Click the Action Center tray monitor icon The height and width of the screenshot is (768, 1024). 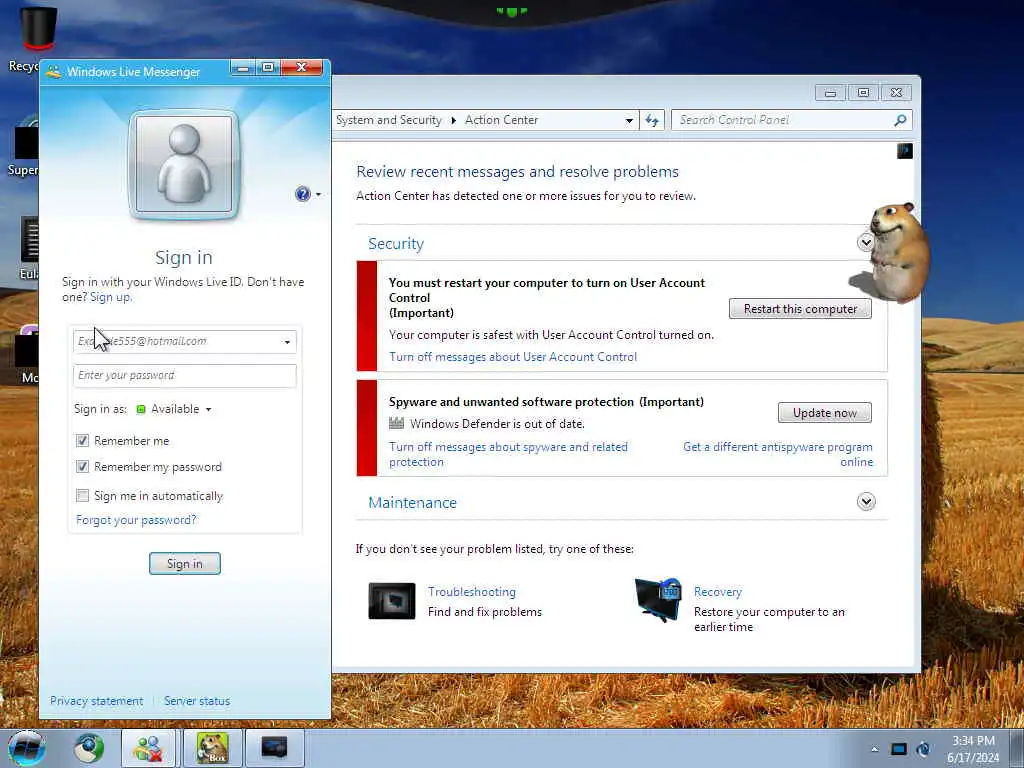(x=899, y=750)
